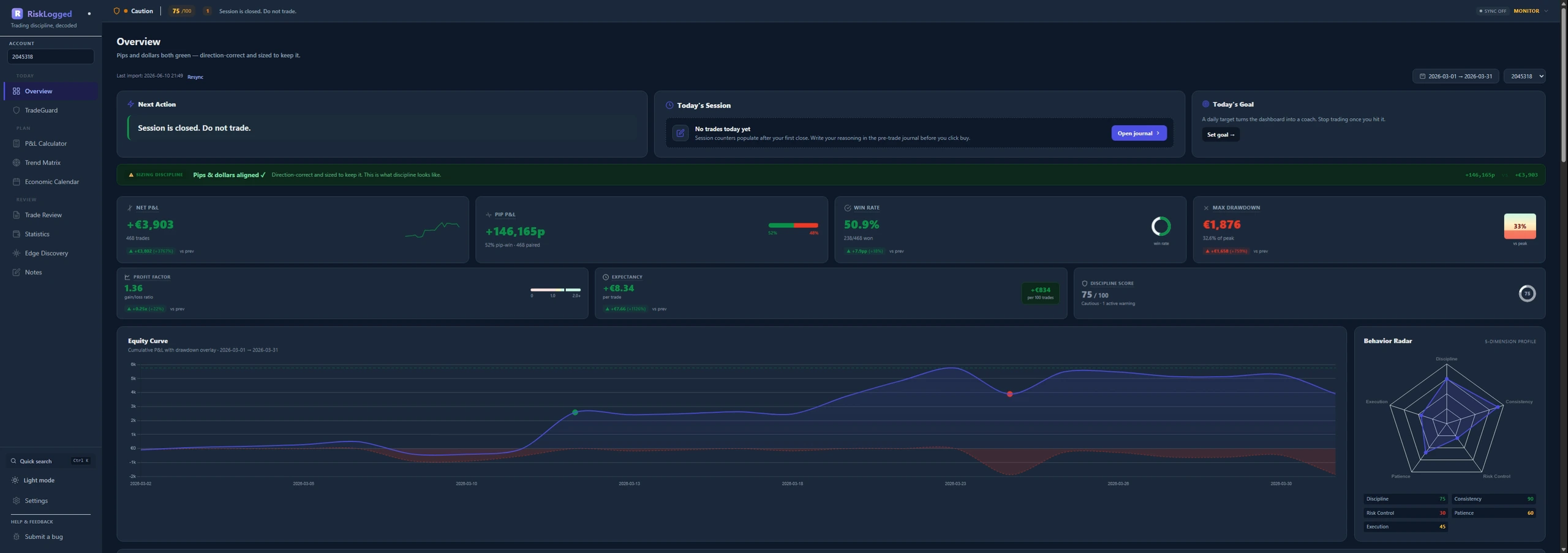This screenshot has width=1568, height=553.
Task: Click the Today's Session clock icon
Action: click(669, 105)
